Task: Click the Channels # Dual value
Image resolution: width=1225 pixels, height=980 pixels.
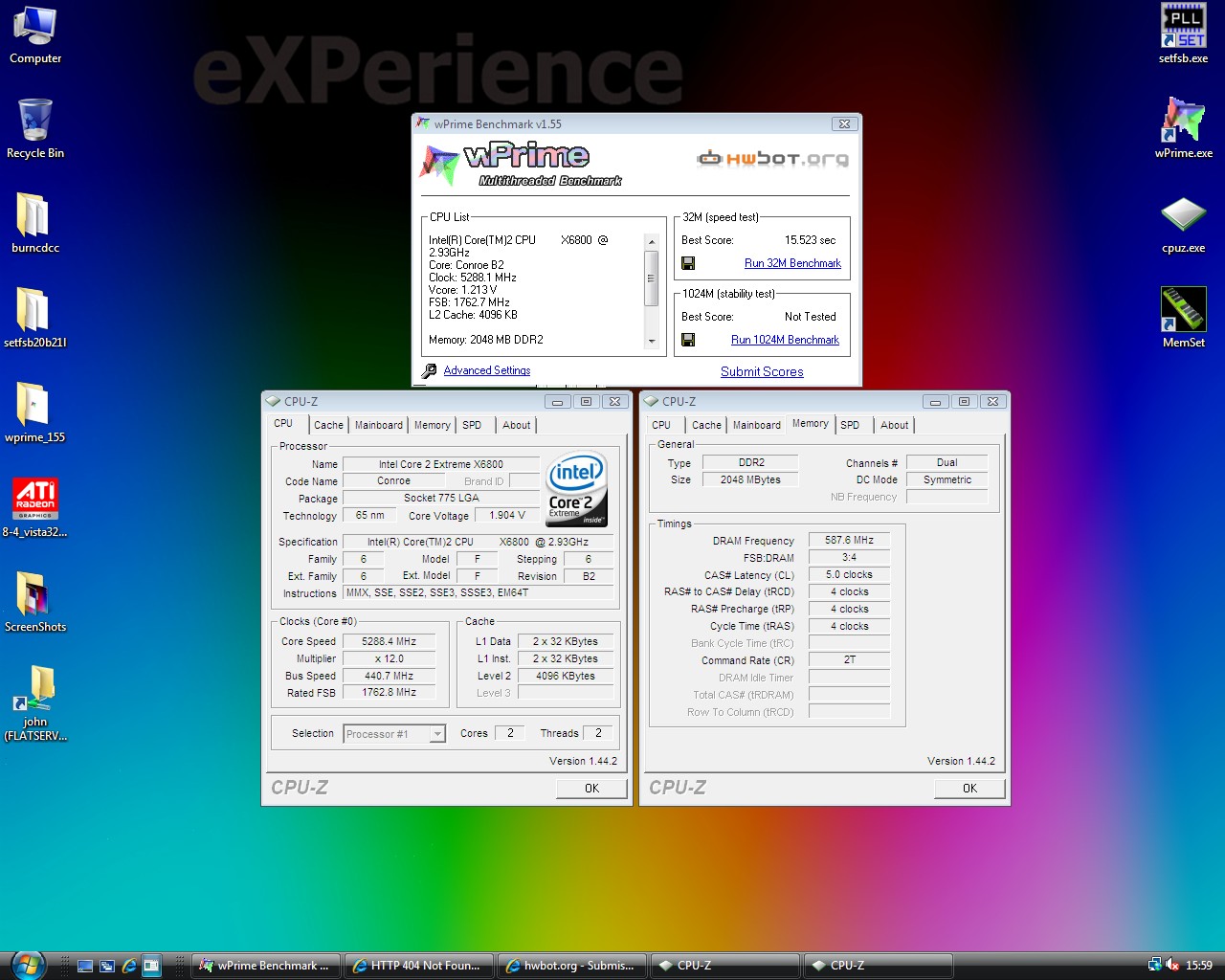Action: click(x=947, y=462)
